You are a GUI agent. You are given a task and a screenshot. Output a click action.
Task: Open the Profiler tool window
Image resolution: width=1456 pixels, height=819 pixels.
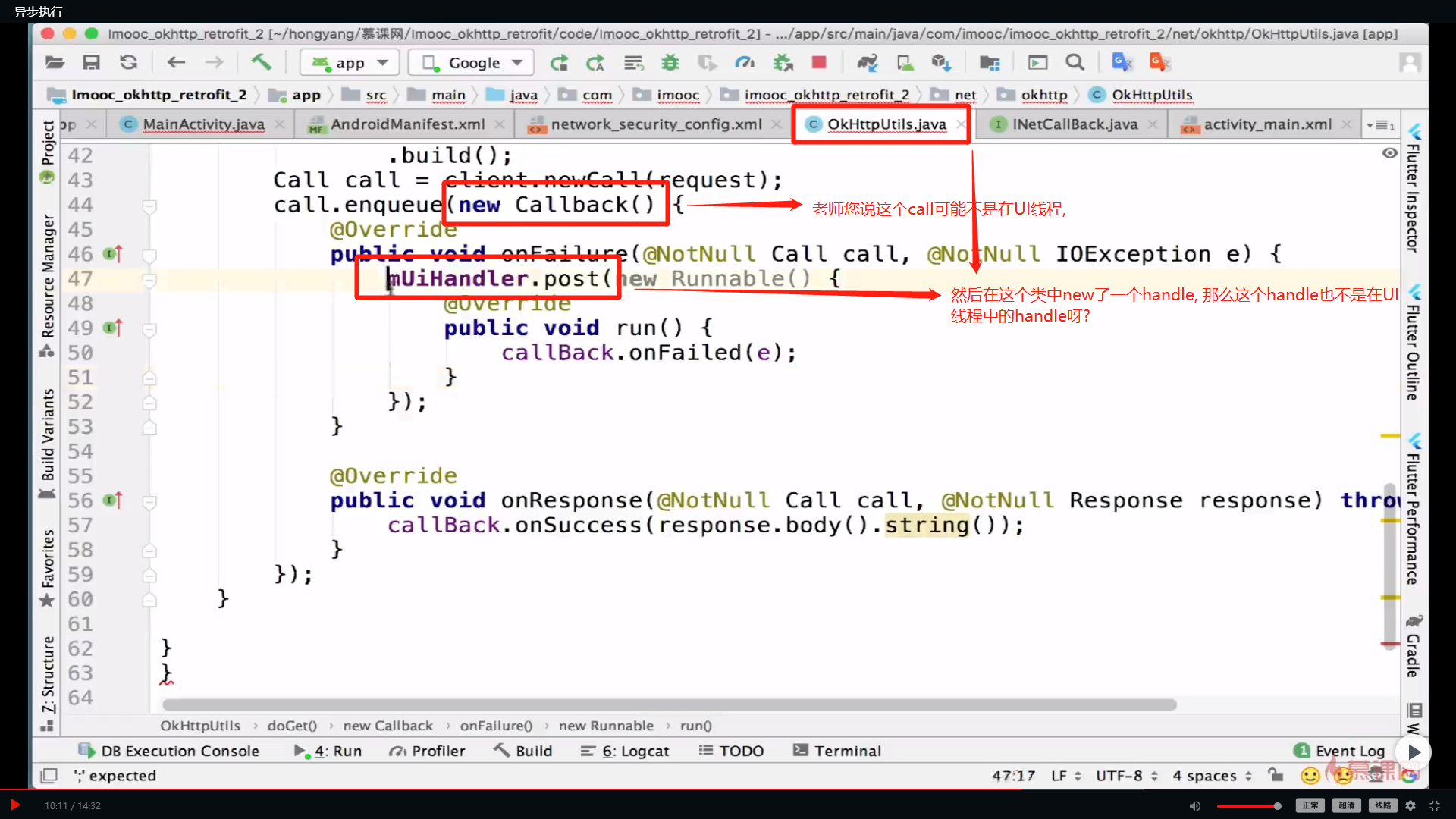[427, 751]
